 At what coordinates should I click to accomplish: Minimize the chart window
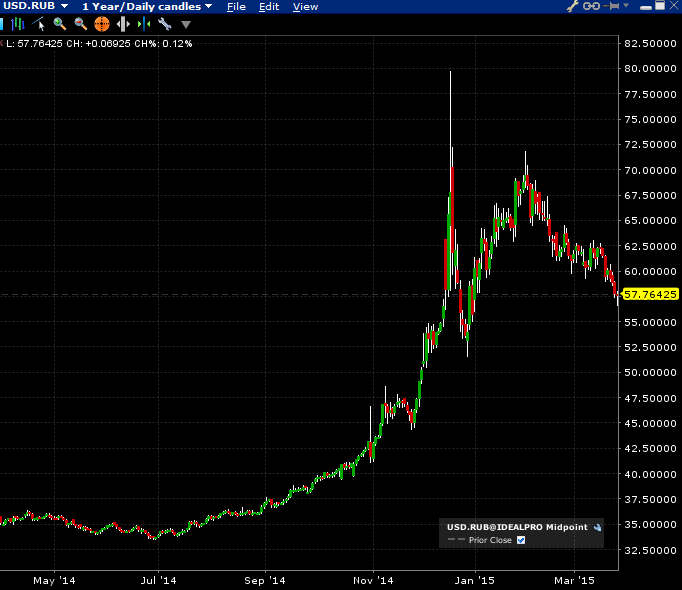pyautogui.click(x=646, y=7)
